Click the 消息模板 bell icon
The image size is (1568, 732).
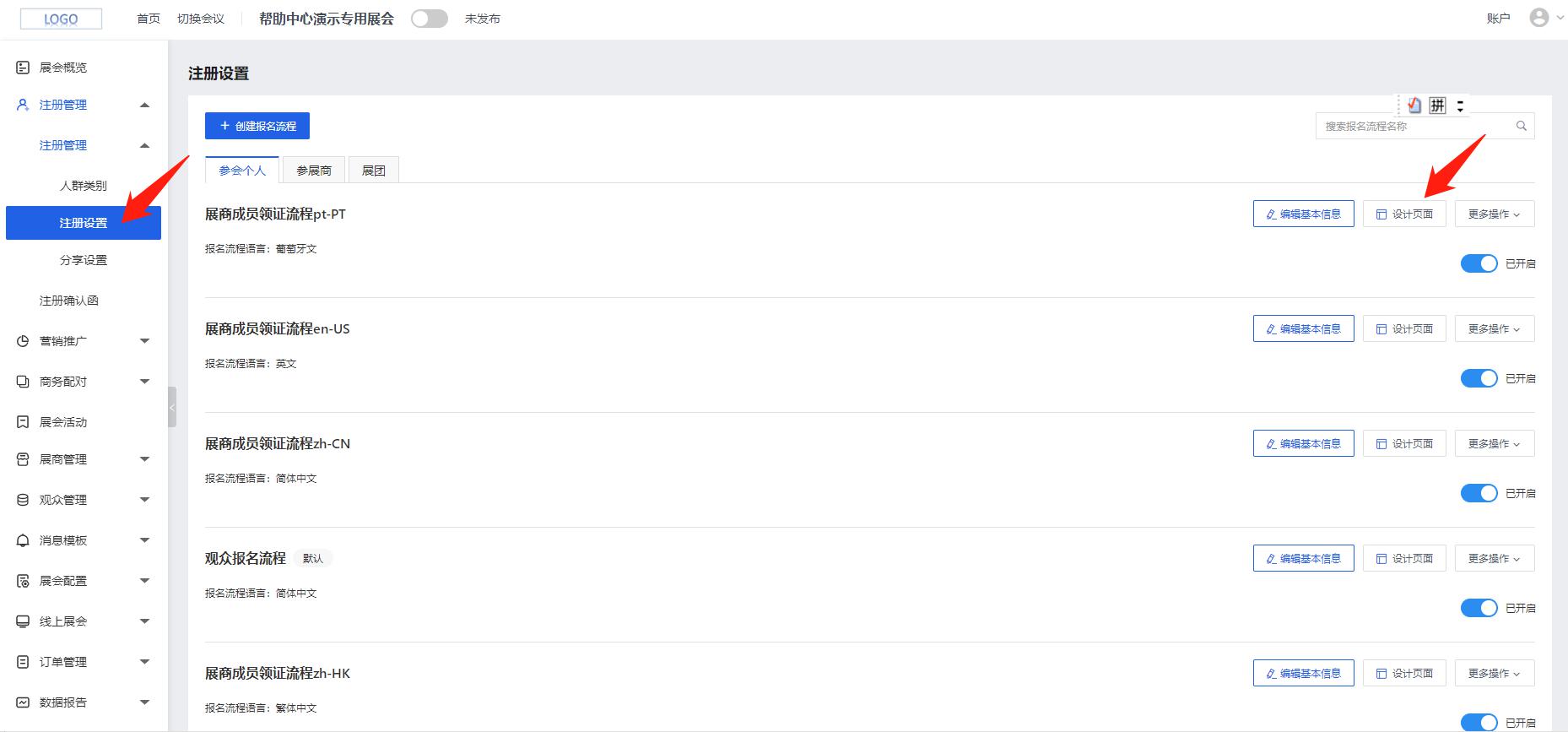(23, 540)
